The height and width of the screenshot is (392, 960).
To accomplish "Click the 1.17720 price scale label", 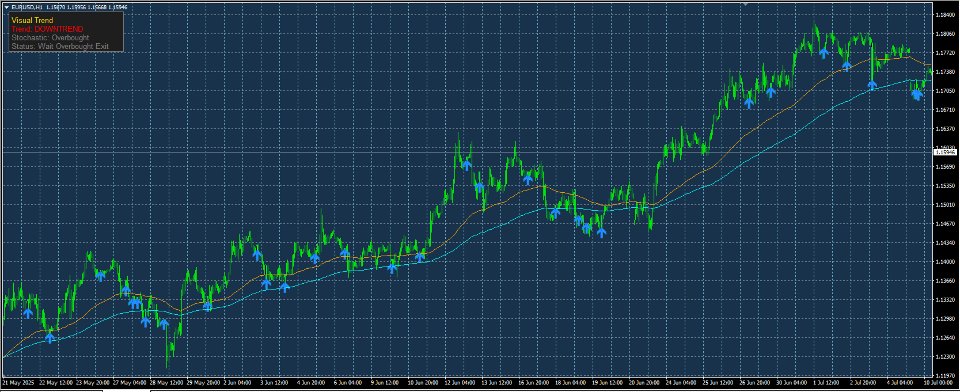I will (946, 53).
